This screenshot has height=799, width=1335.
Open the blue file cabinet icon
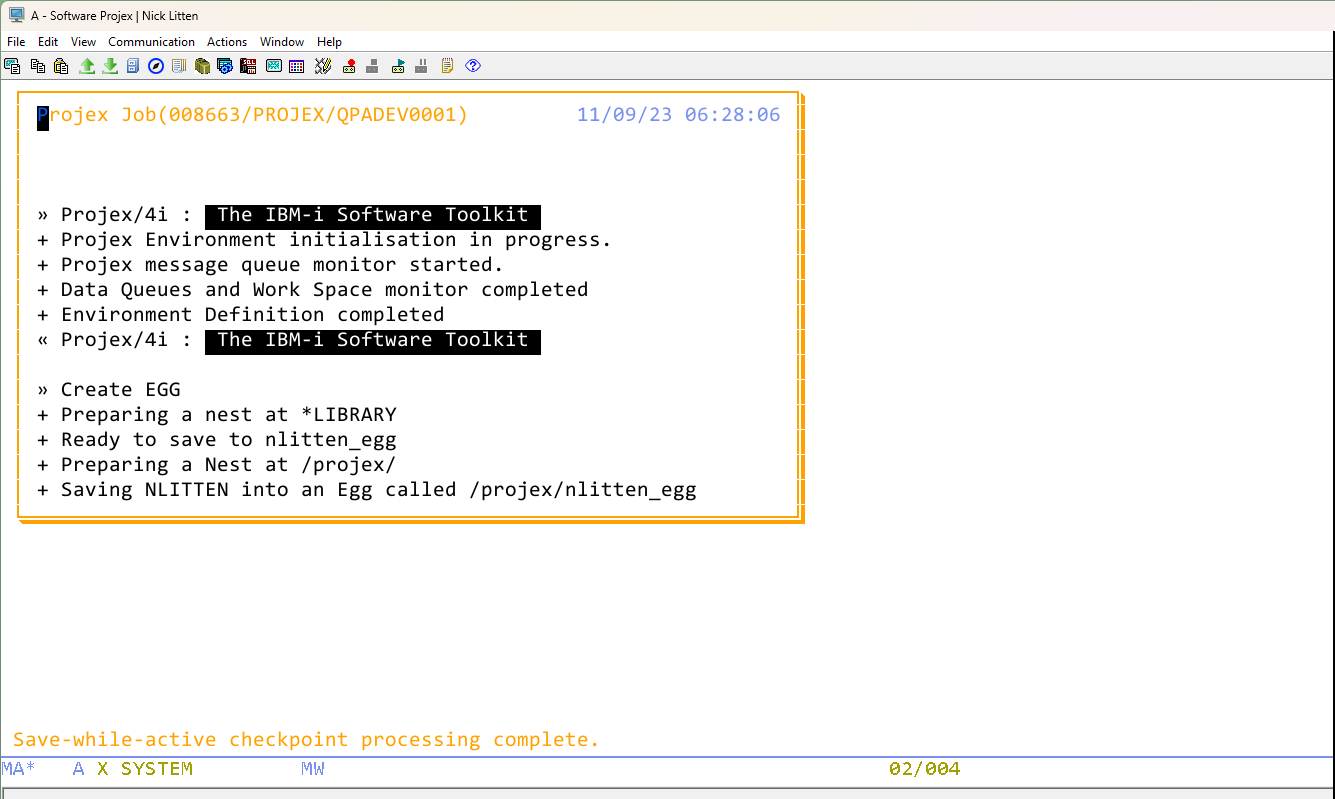point(133,66)
